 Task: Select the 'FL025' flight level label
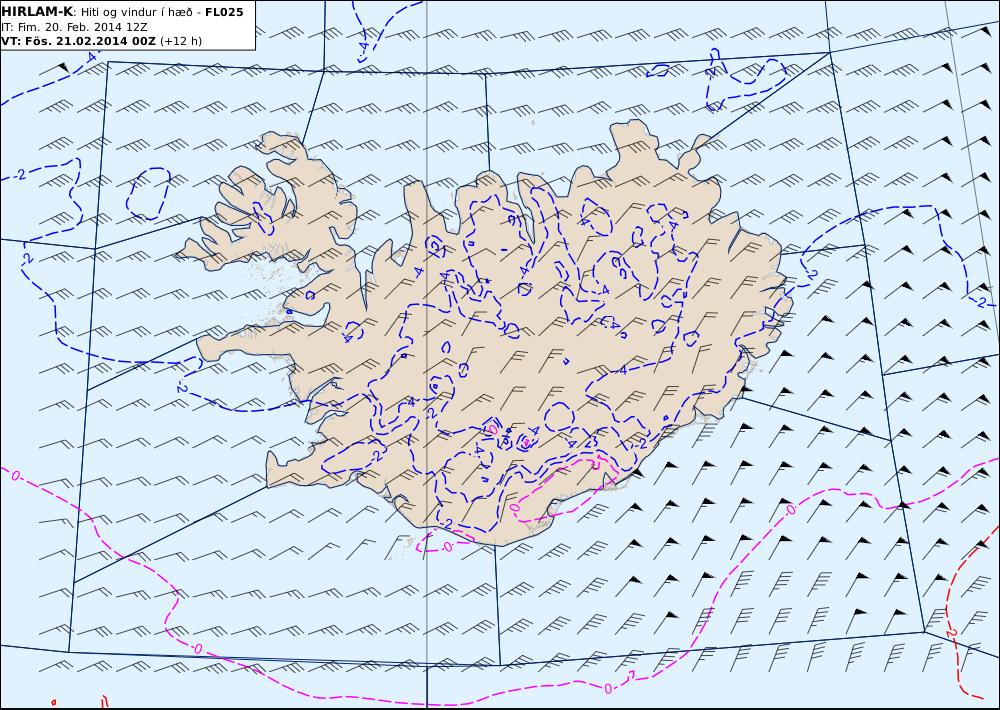(224, 11)
